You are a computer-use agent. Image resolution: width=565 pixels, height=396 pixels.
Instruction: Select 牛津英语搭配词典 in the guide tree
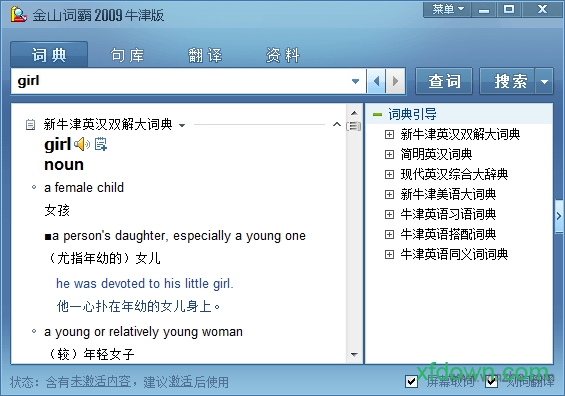point(448,235)
